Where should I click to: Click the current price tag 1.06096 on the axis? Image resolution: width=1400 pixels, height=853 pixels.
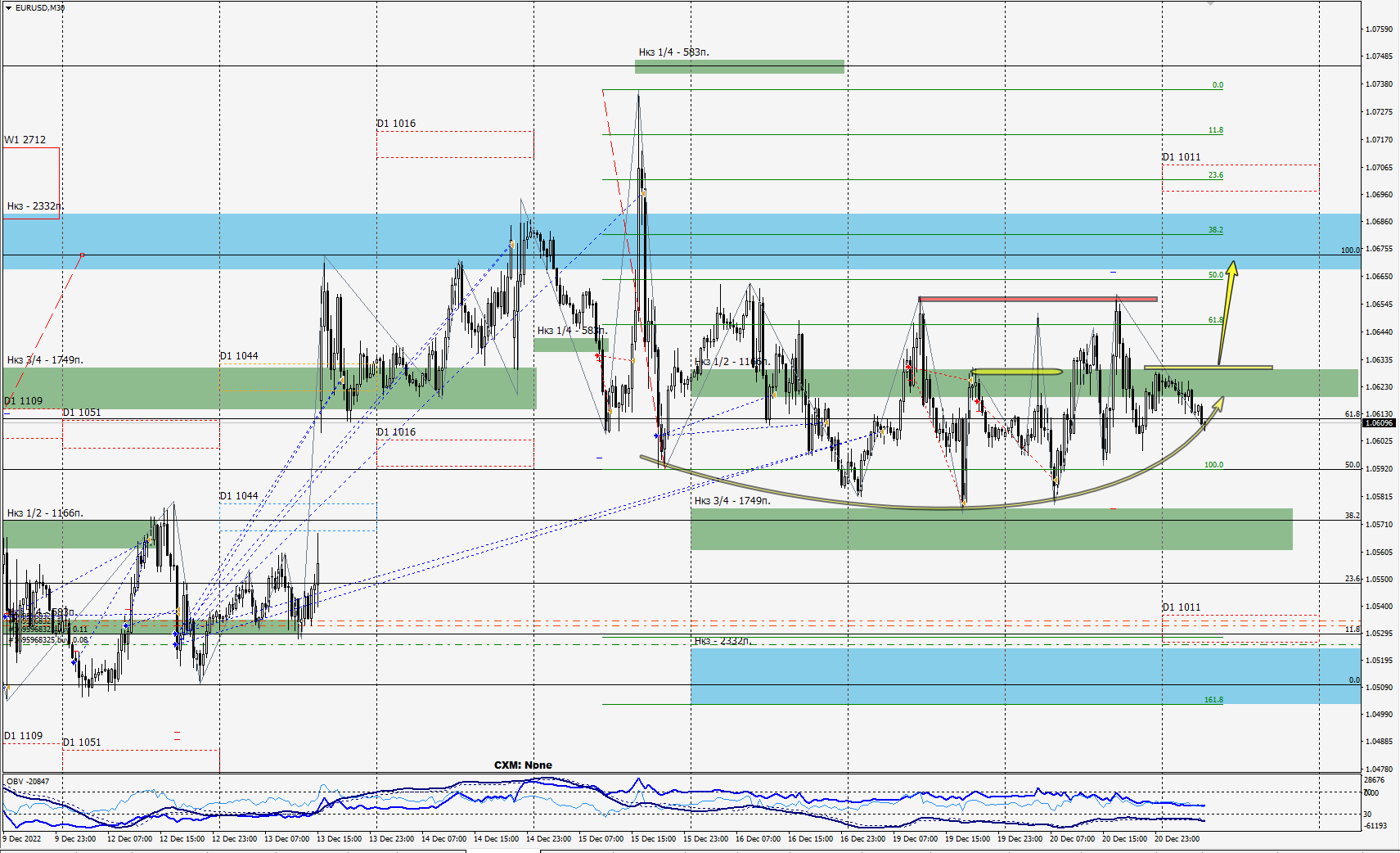coord(1378,423)
